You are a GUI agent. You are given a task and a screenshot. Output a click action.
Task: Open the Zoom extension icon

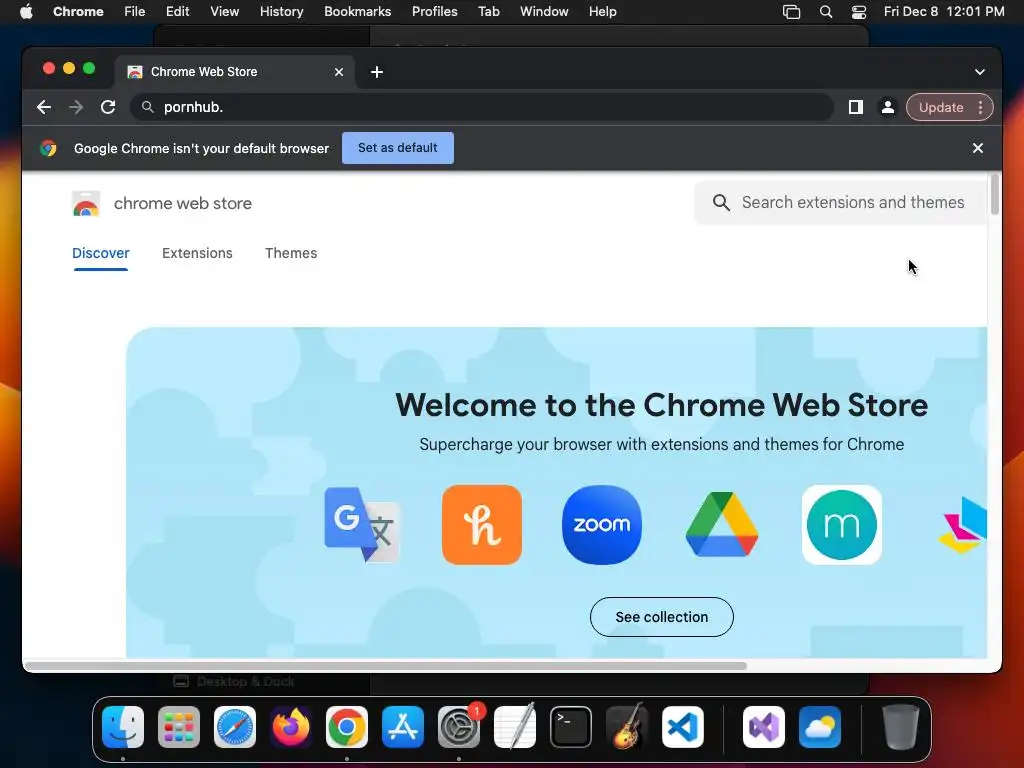(x=601, y=525)
